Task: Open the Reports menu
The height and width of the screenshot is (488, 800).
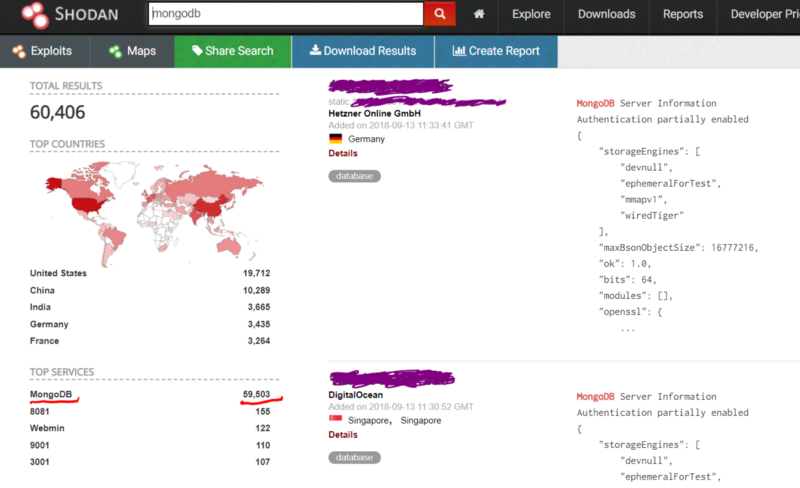Action: coord(683,14)
